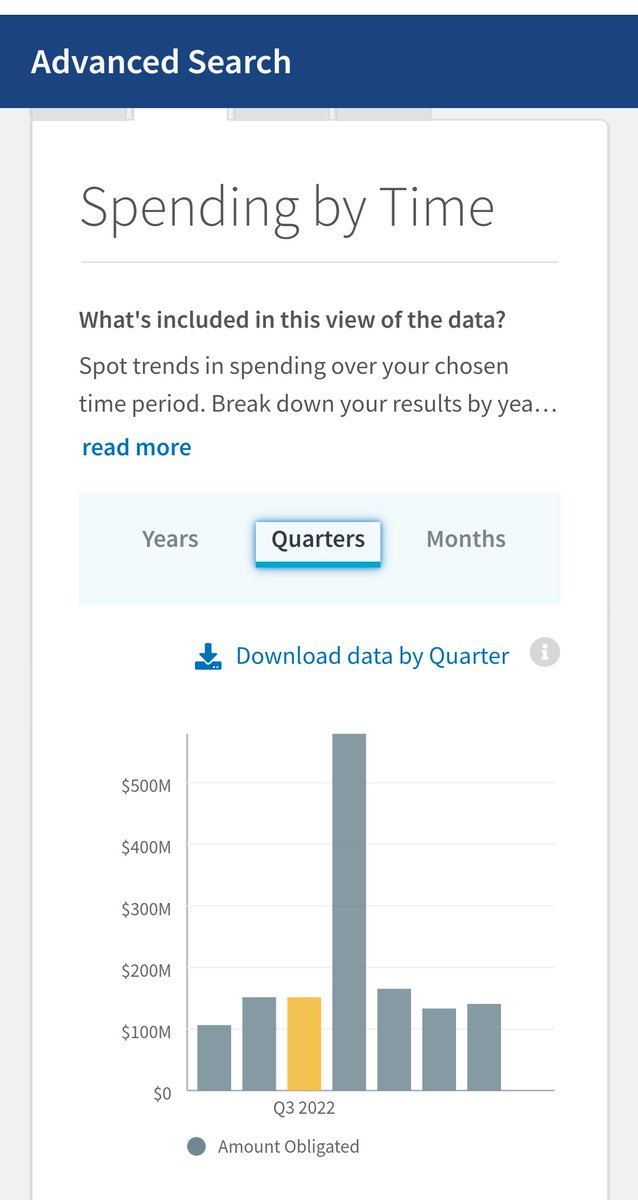
Task: Click the Advanced Search header title
Action: [161, 62]
